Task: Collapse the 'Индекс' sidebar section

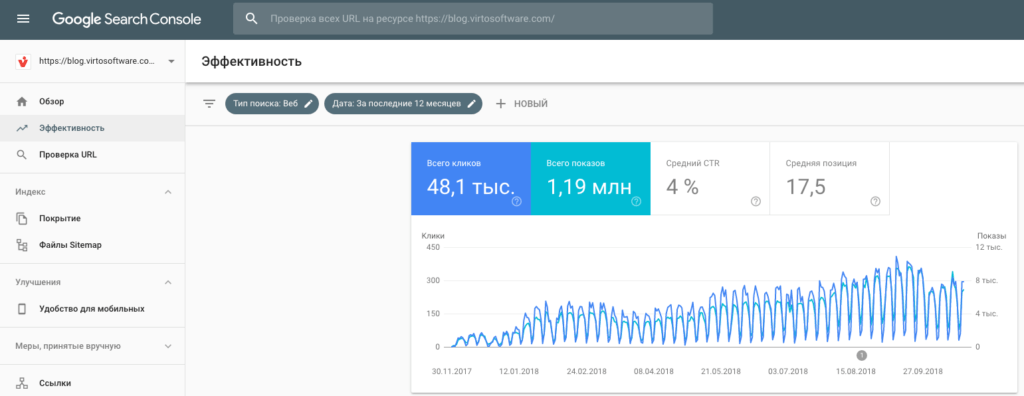Action: click(x=168, y=192)
